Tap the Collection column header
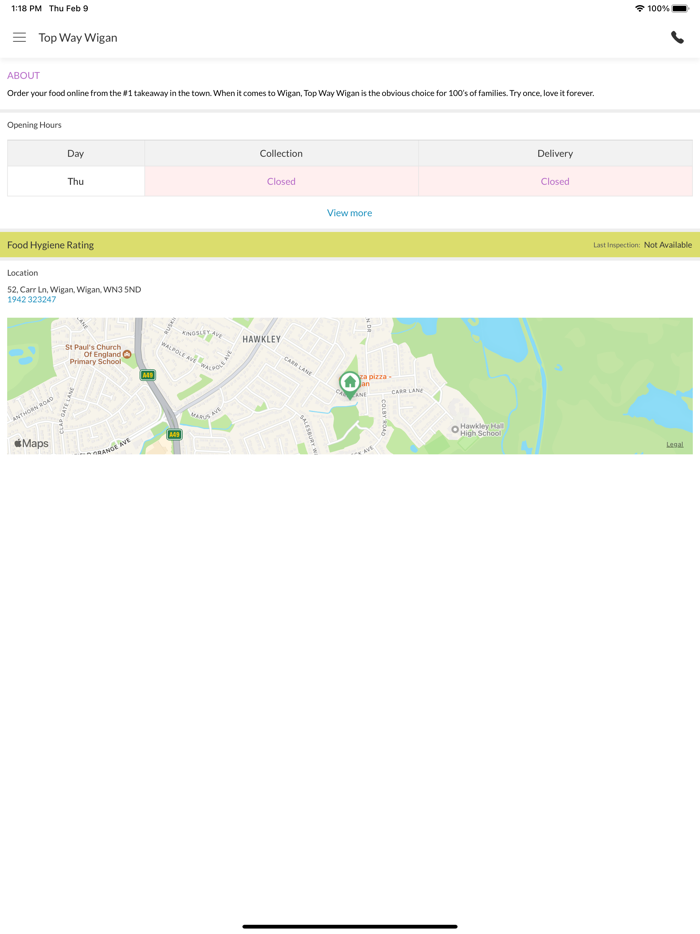The height and width of the screenshot is (934, 700). pyautogui.click(x=281, y=154)
